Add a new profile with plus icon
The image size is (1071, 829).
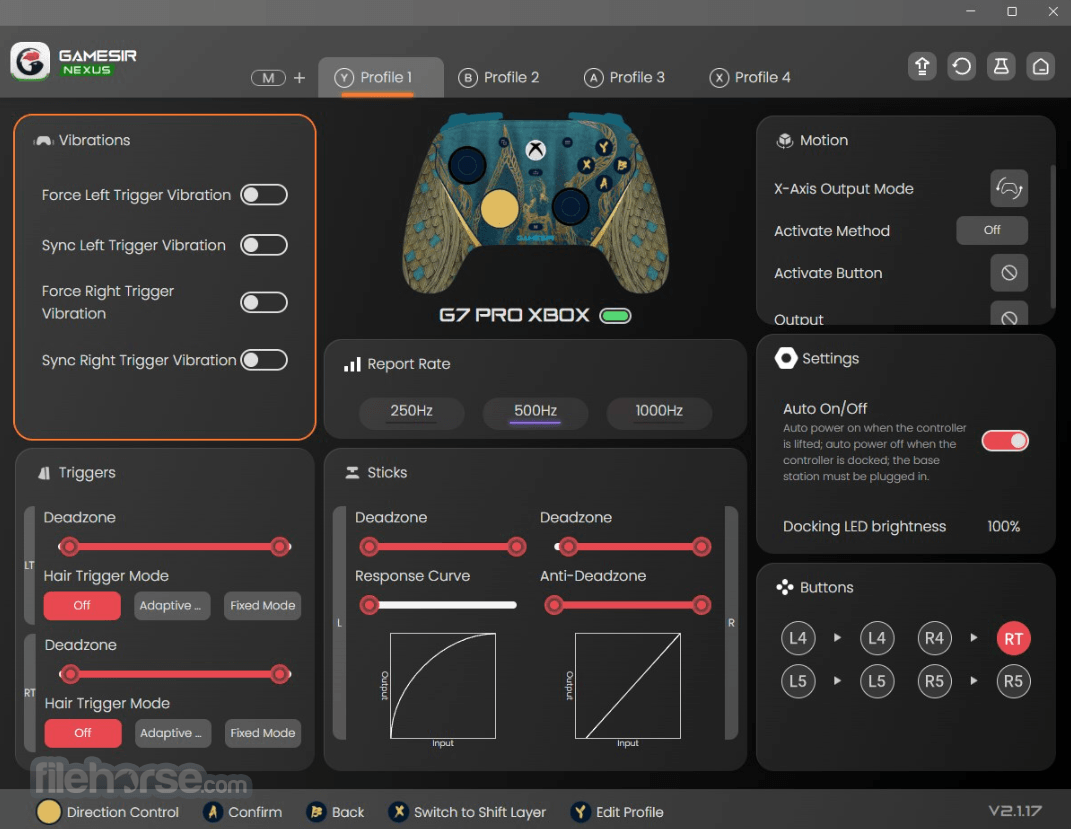point(299,78)
